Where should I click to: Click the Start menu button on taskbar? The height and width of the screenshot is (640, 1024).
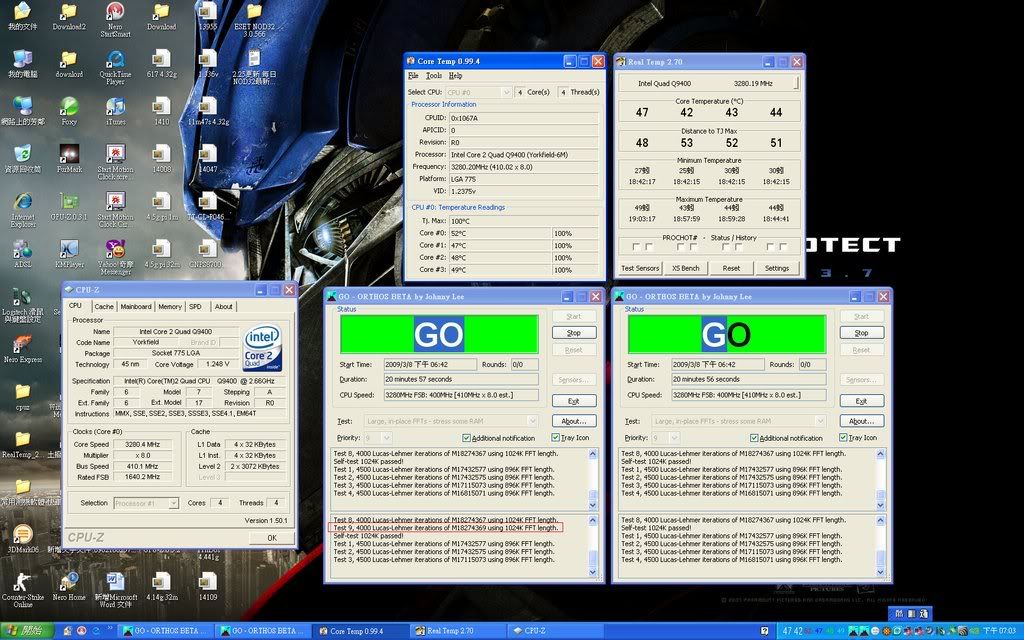tap(27, 631)
